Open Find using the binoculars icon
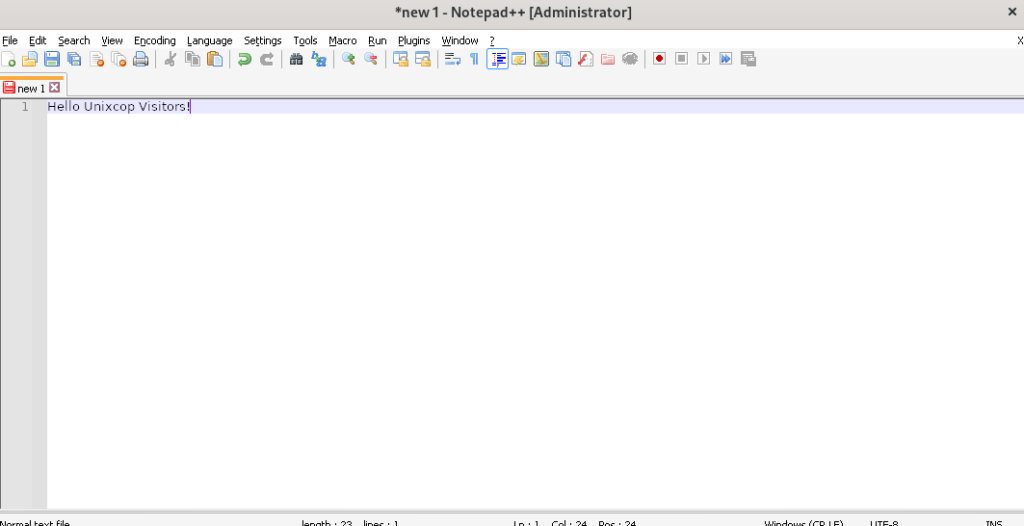Screen dimensions: 1024x526 point(296,59)
